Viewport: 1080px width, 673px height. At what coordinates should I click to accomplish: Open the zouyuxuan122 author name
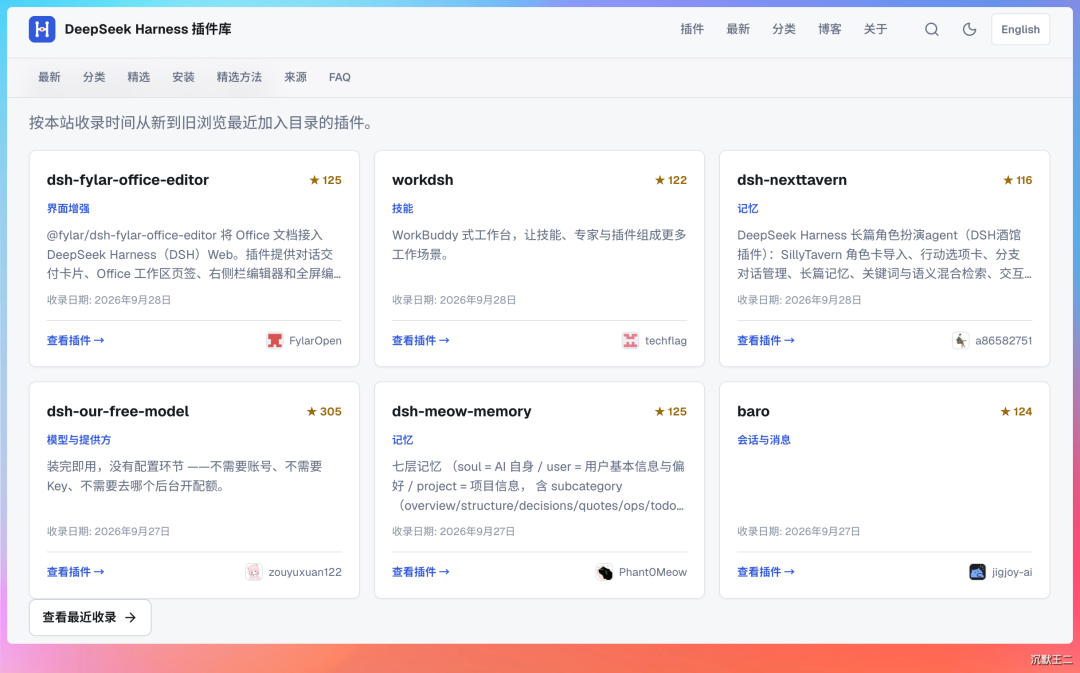tap(304, 572)
